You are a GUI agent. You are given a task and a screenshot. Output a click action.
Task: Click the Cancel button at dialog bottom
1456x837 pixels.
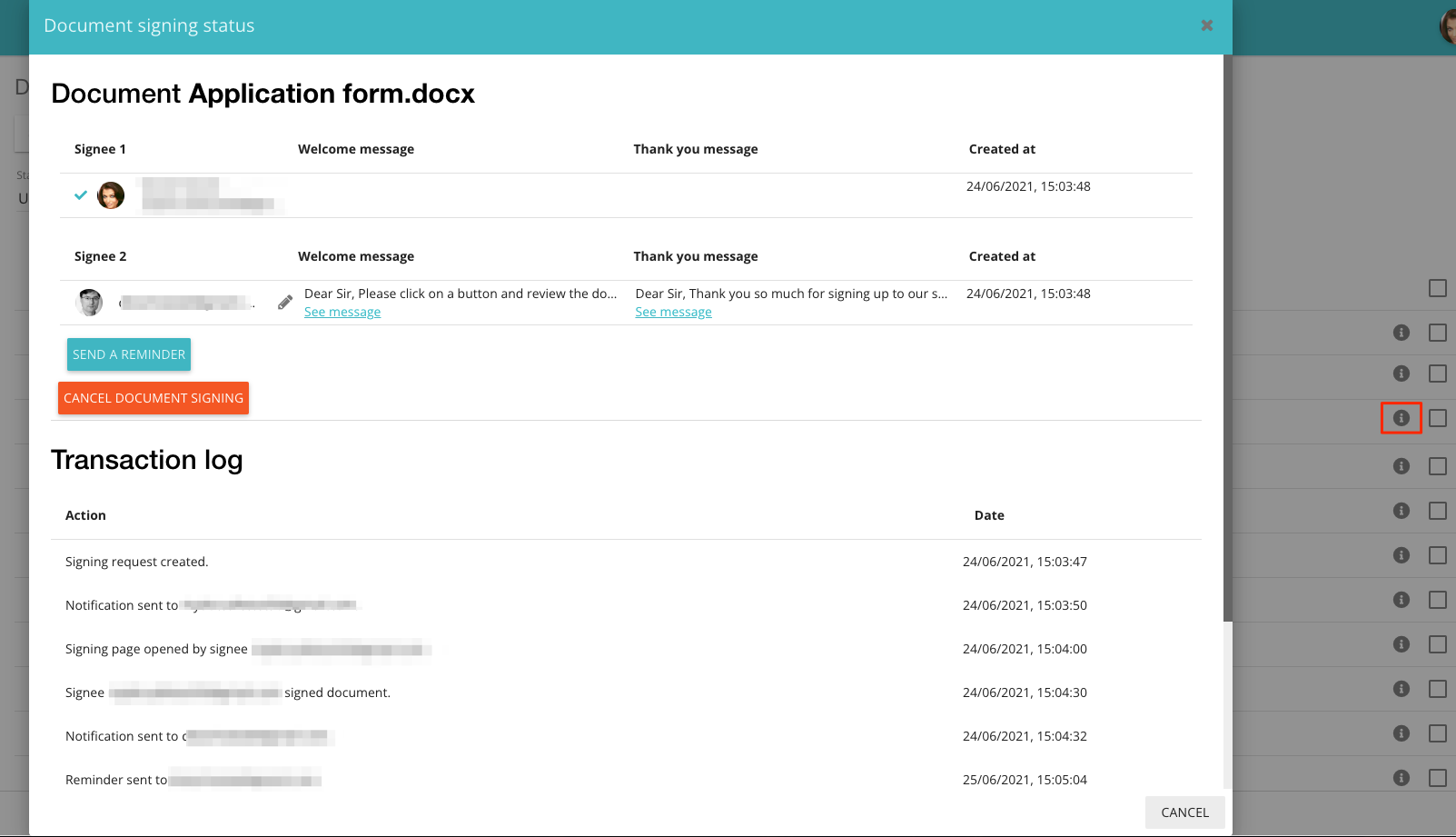(x=1184, y=812)
